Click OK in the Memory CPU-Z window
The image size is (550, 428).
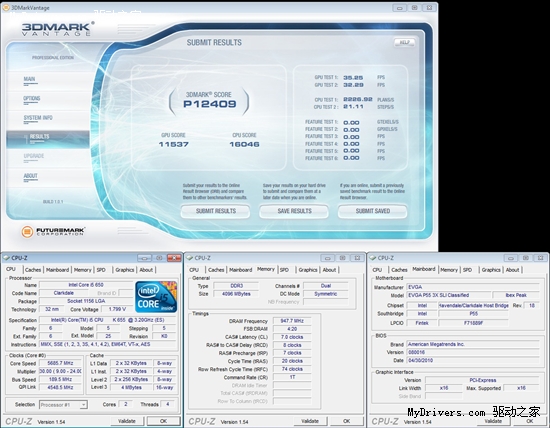(x=347, y=421)
